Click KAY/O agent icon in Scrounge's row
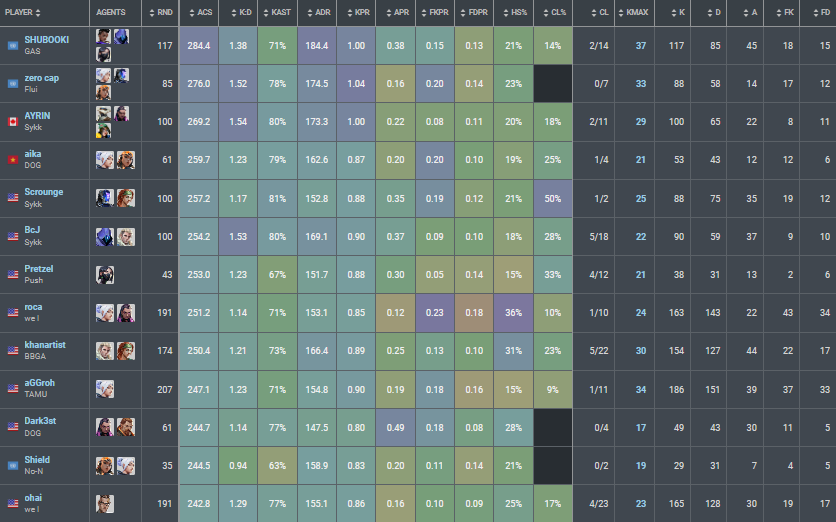This screenshot has width=836, height=522. tap(104, 198)
